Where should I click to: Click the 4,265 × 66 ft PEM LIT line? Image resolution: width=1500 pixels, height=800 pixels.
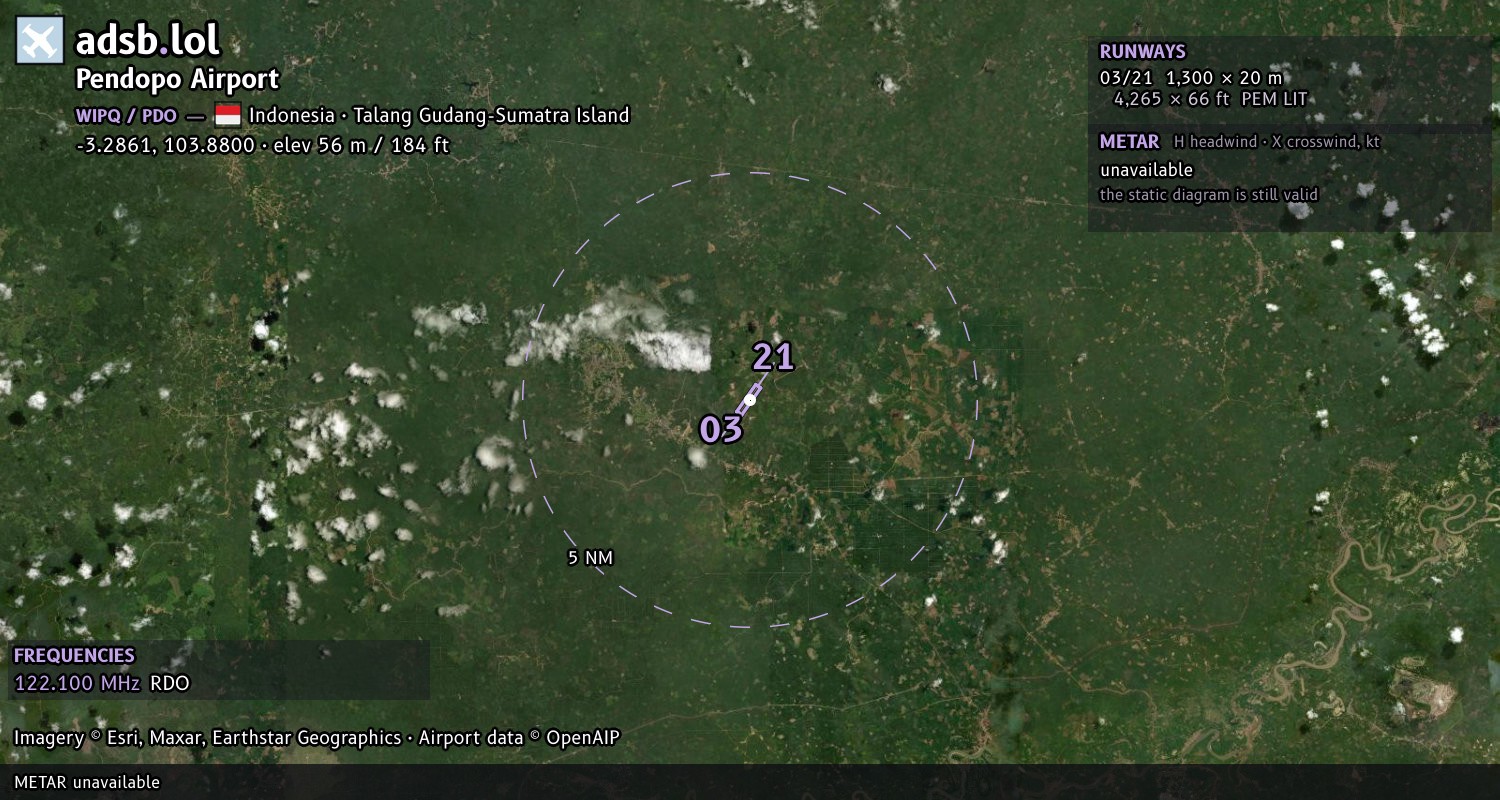tap(1210, 99)
